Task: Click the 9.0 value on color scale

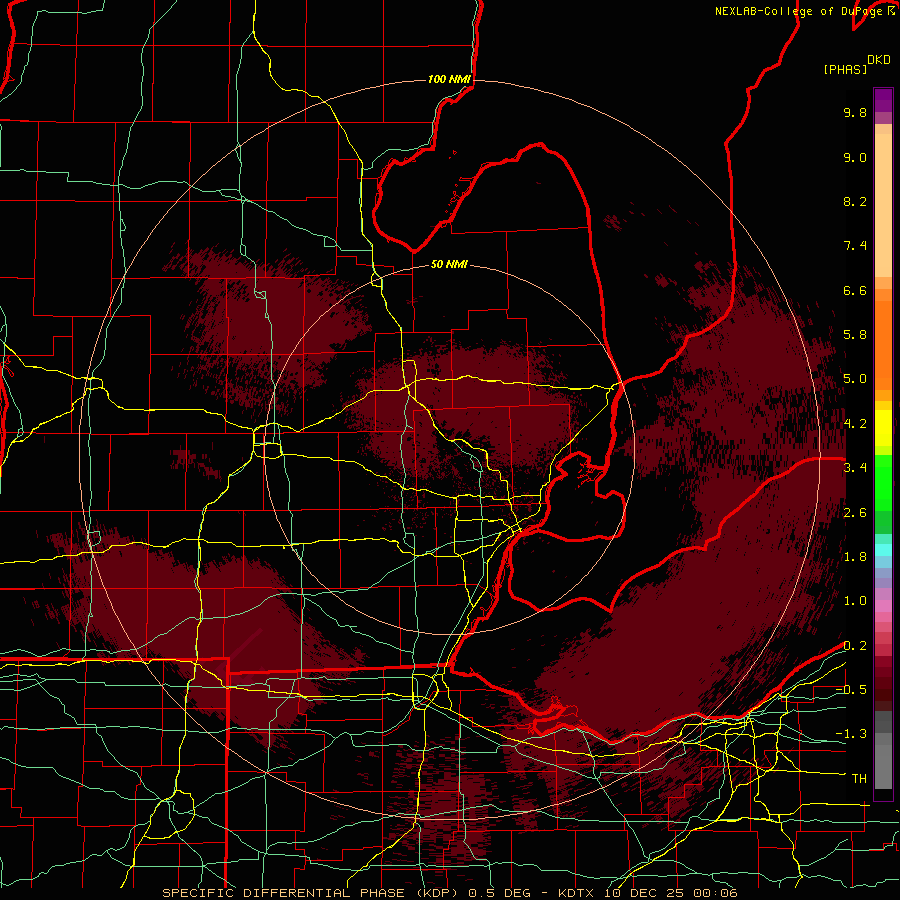Action: coord(855,157)
